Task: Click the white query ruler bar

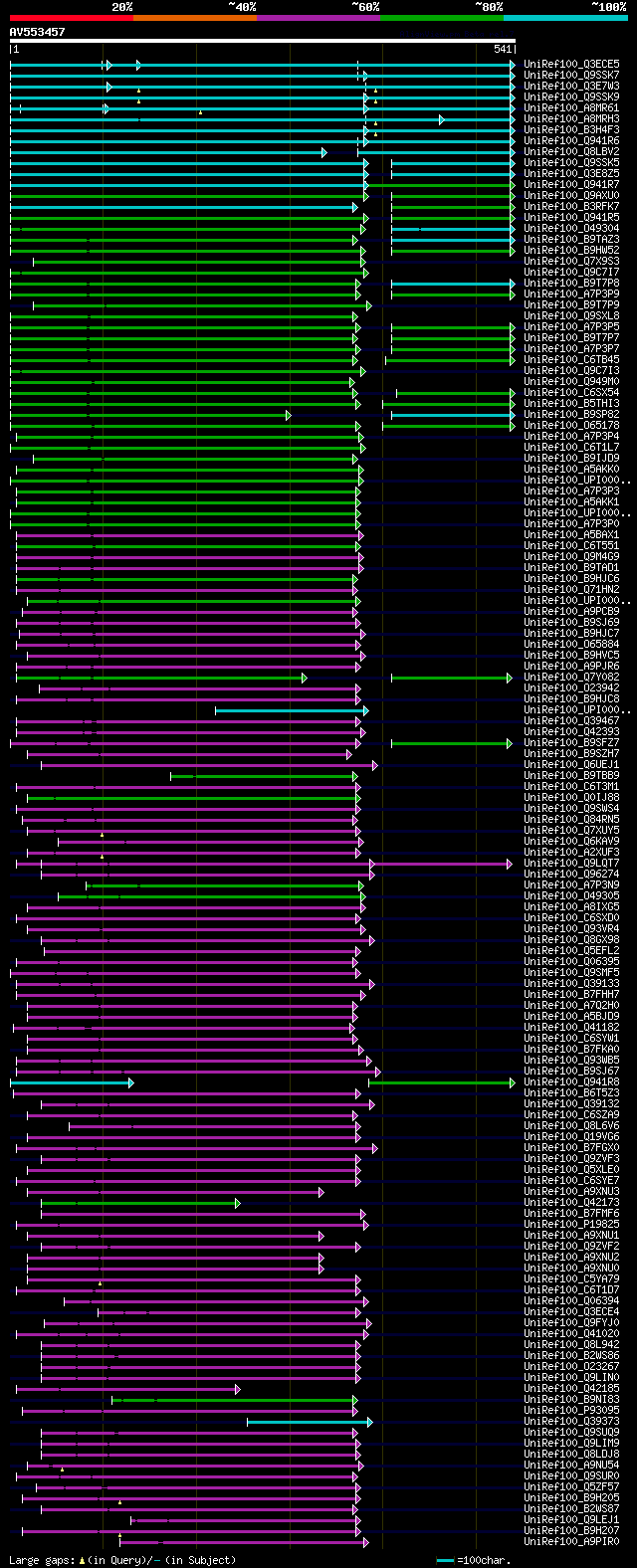Action: (263, 41)
